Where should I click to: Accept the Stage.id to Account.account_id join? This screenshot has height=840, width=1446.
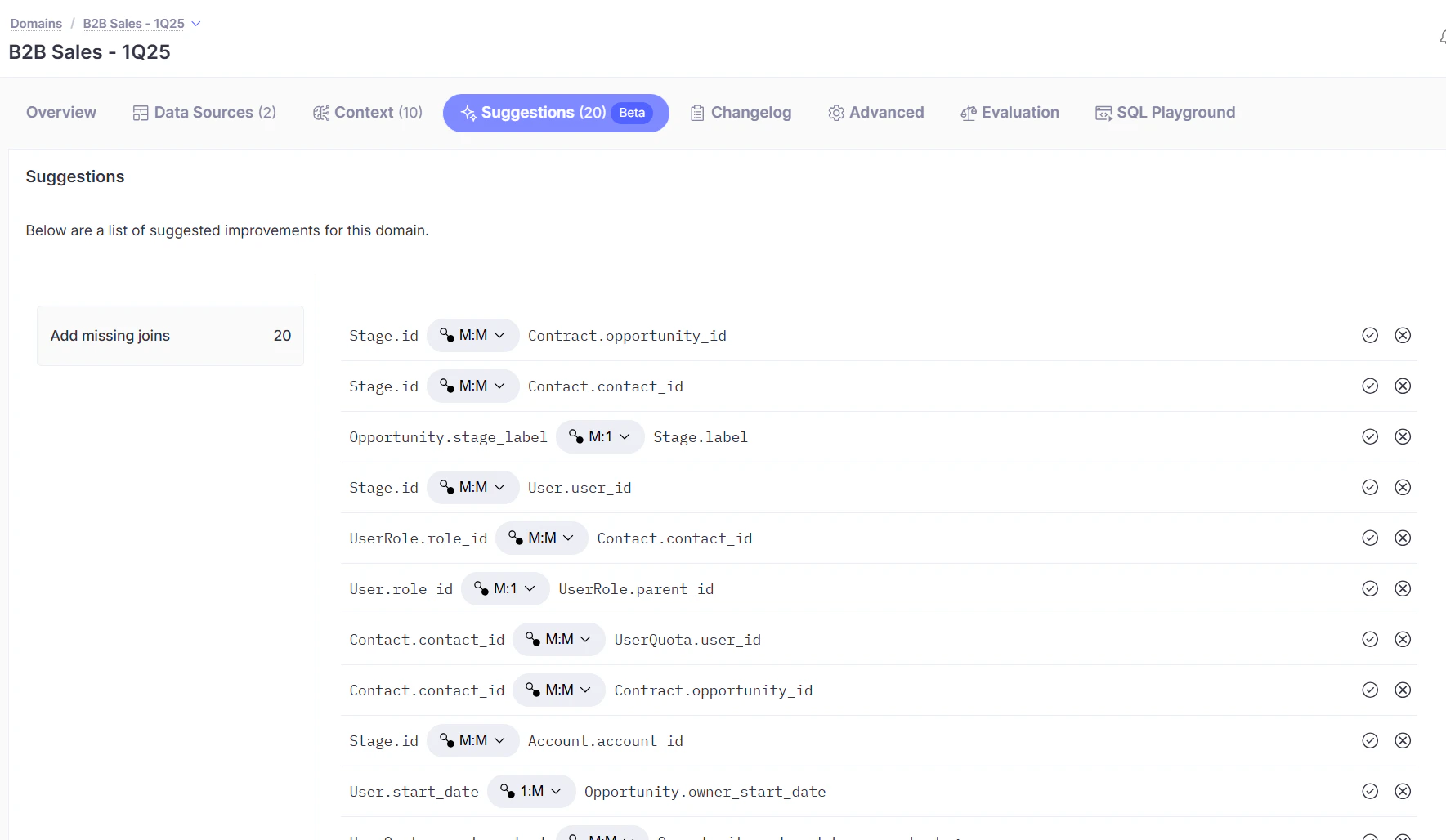coord(1370,740)
